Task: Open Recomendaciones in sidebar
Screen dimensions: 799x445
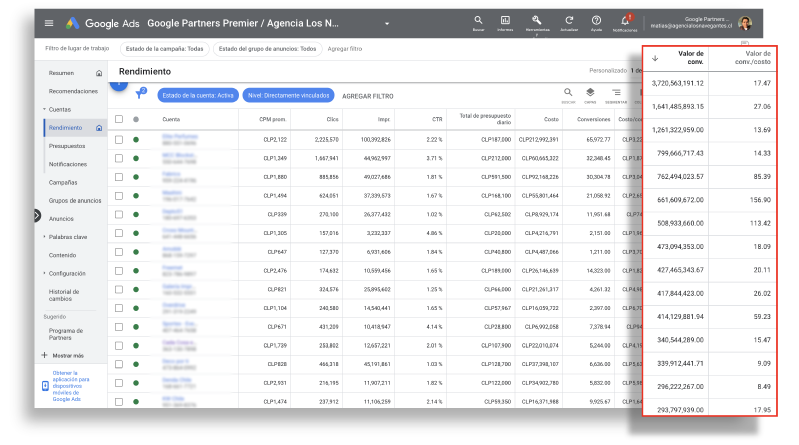Action: pyautogui.click(x=73, y=91)
